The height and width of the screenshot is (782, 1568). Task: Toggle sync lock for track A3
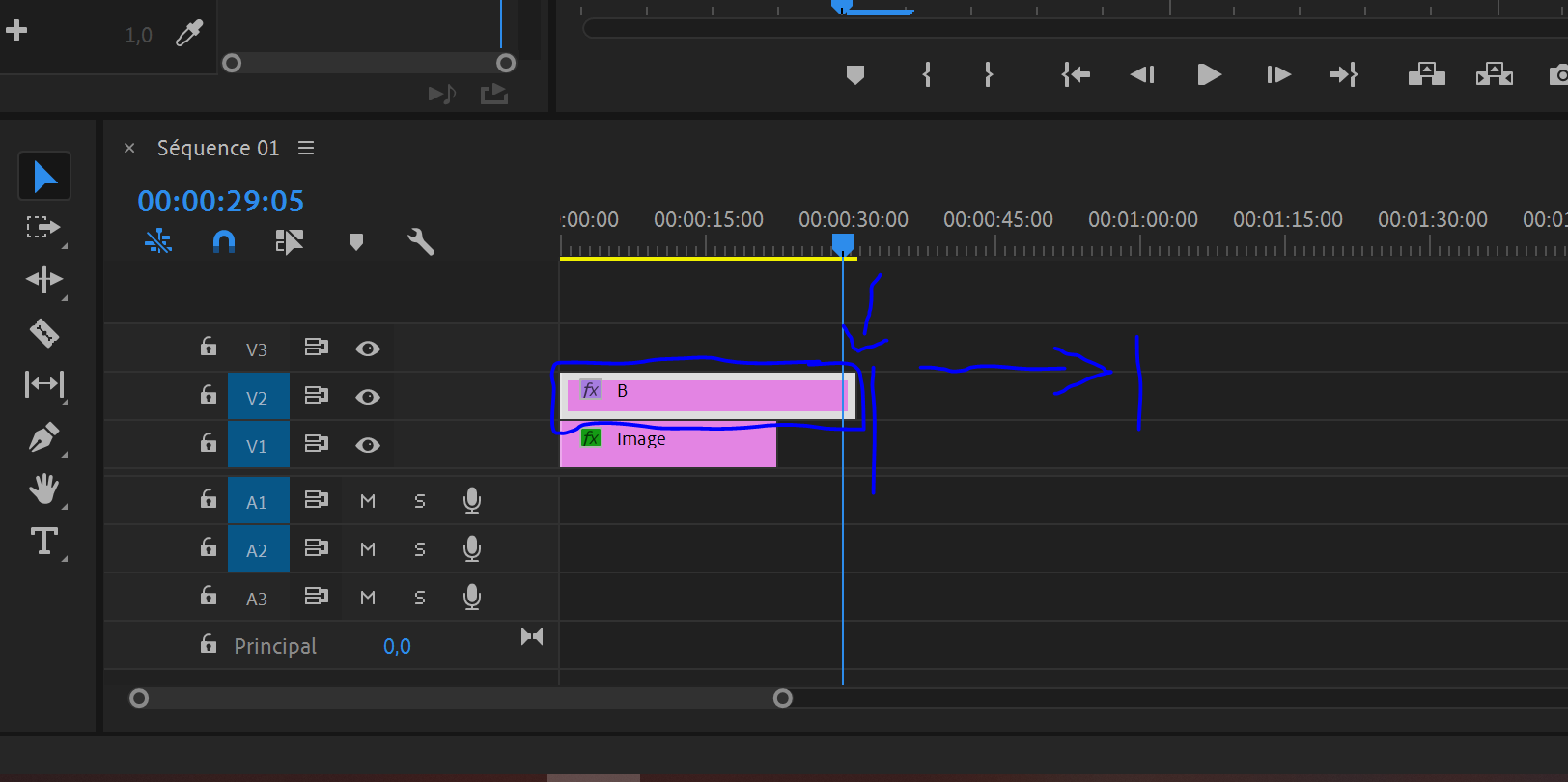(317, 596)
